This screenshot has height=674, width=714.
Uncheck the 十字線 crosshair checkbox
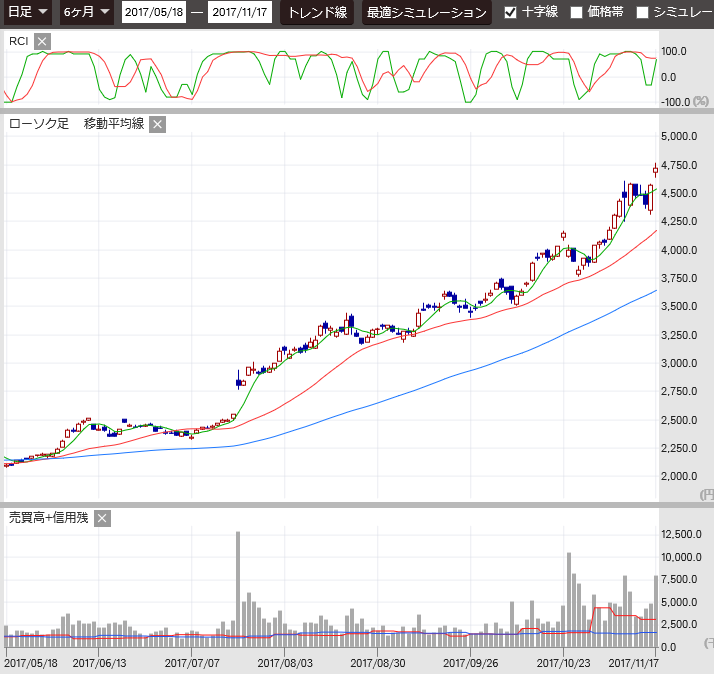pos(511,13)
